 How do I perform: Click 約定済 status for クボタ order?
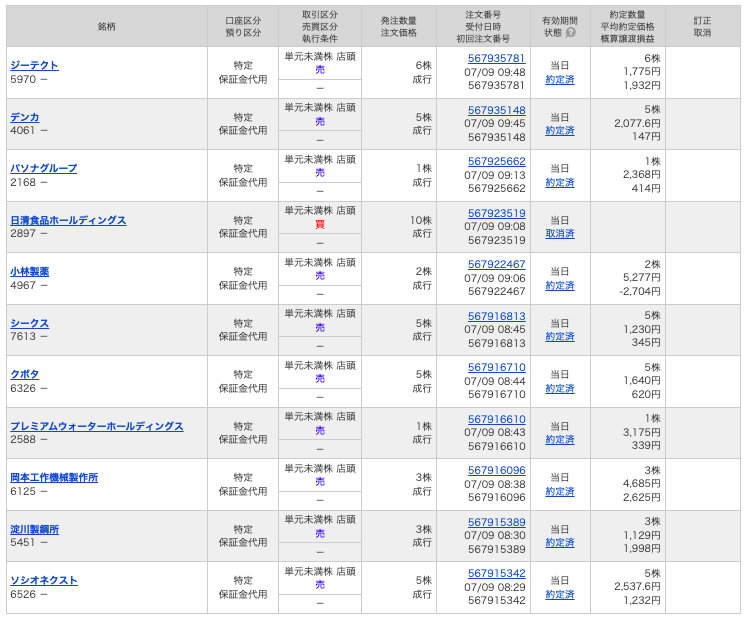click(x=560, y=388)
